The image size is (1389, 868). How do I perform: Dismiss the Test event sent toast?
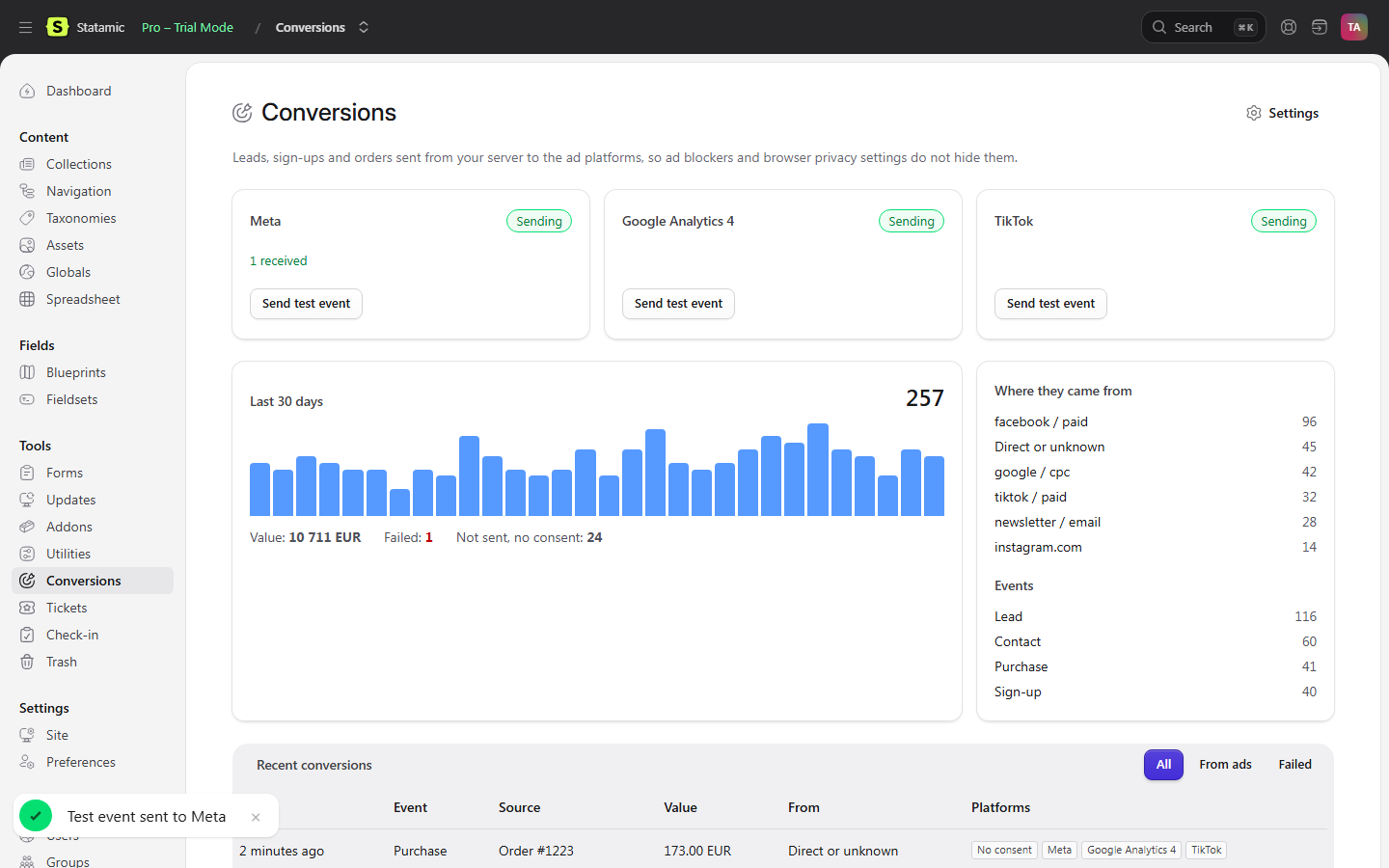(256, 817)
